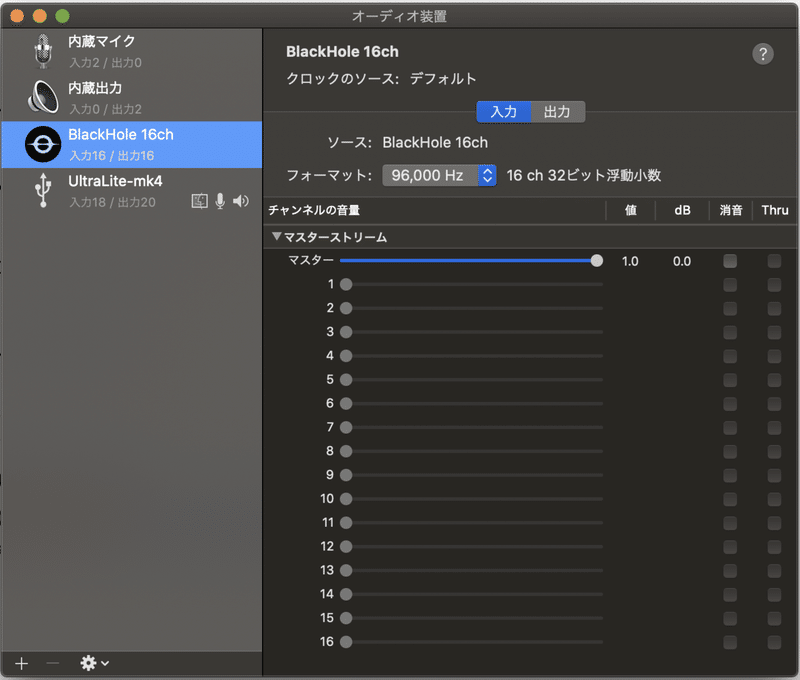The image size is (800, 680).
Task: Click the 内蔵出力 speaker device icon
Action: 42,95
